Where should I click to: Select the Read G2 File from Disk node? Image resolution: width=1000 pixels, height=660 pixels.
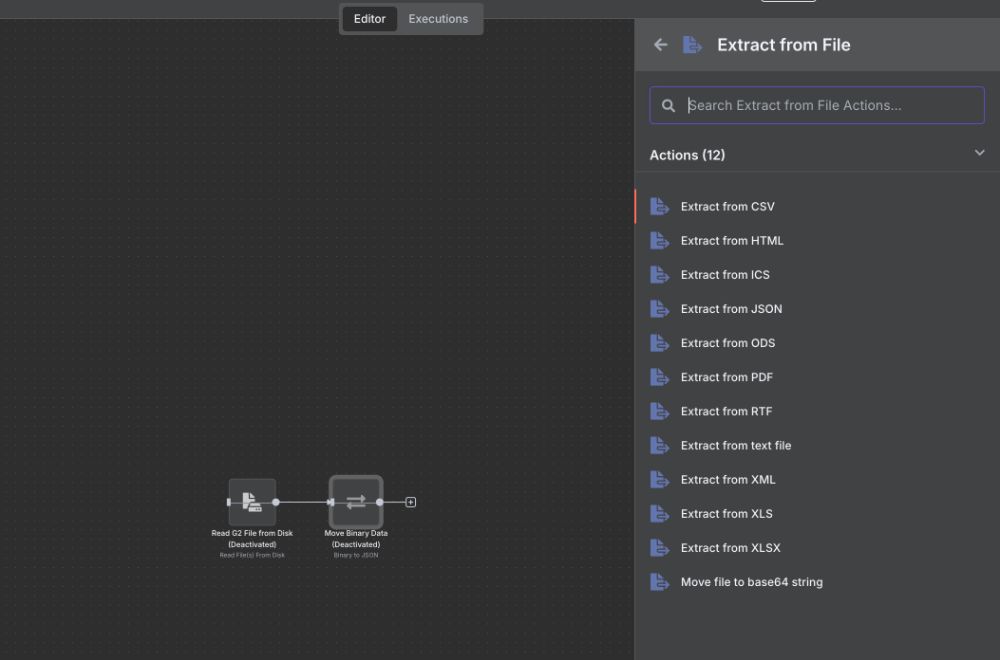pyautogui.click(x=252, y=502)
